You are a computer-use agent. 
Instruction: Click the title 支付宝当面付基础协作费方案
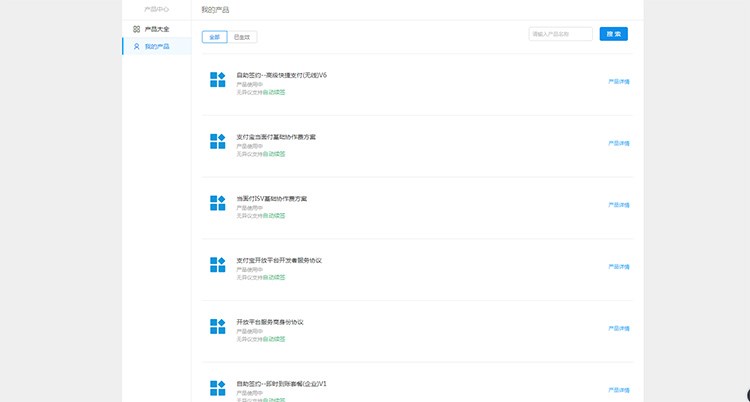[276, 137]
